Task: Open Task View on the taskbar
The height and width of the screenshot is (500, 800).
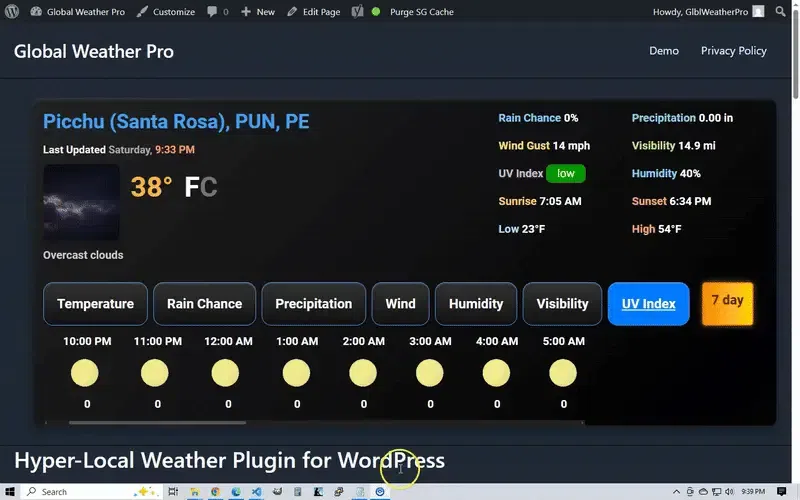Action: (173, 491)
